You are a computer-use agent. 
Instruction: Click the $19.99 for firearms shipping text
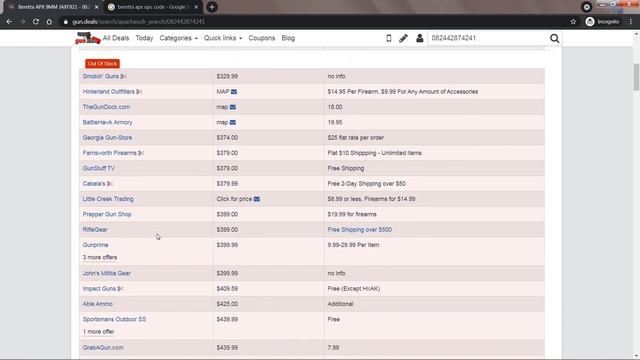pos(352,214)
